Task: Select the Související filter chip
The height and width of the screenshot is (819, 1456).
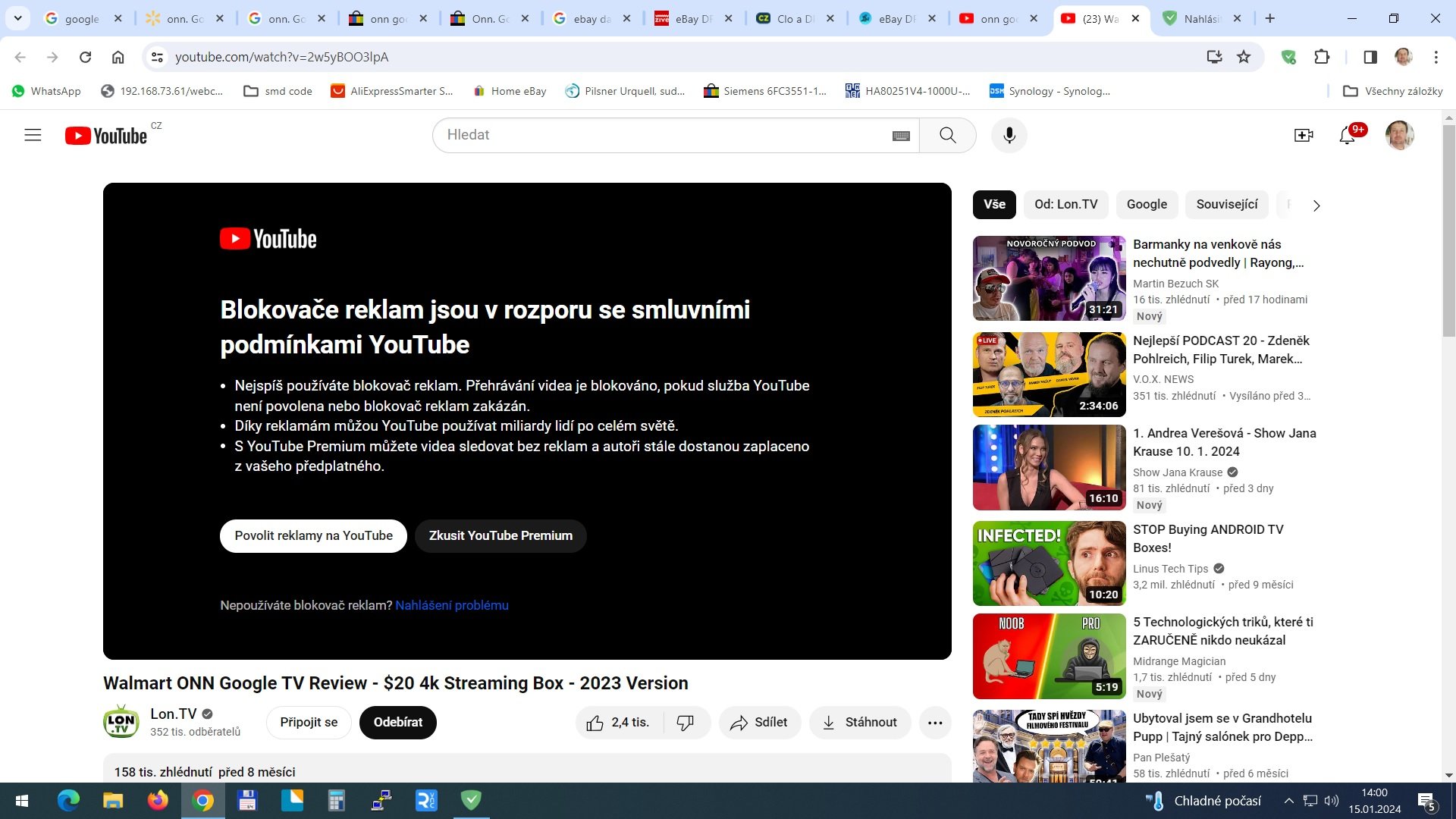Action: coord(1226,205)
